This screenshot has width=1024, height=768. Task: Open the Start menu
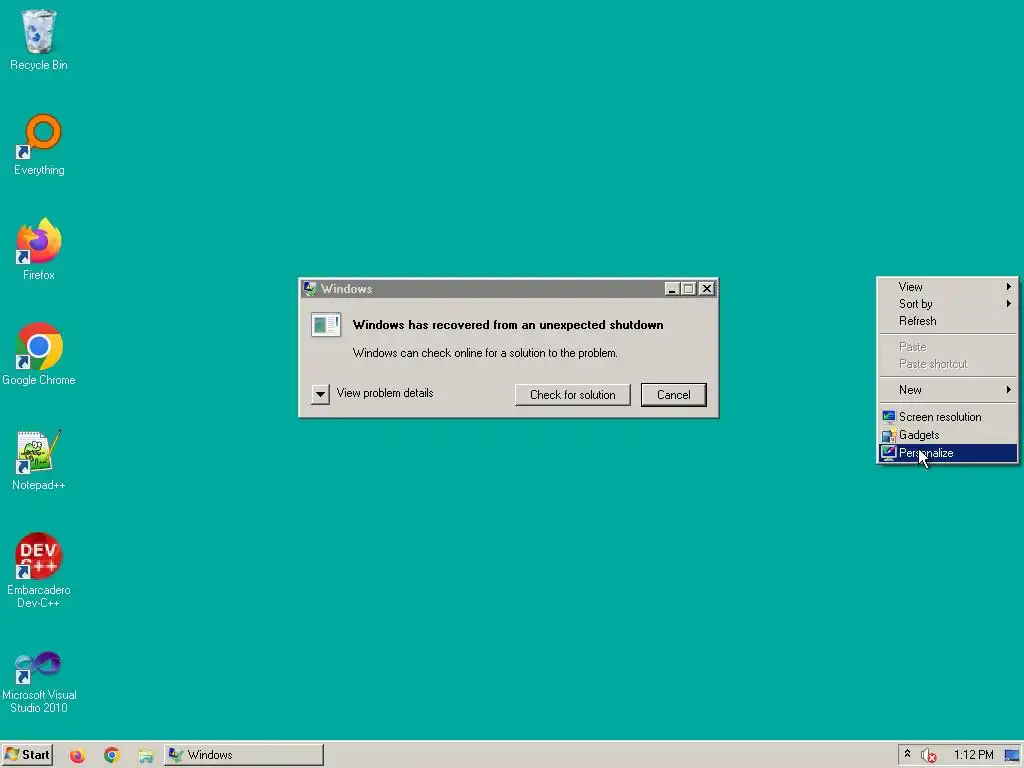pyautogui.click(x=27, y=755)
